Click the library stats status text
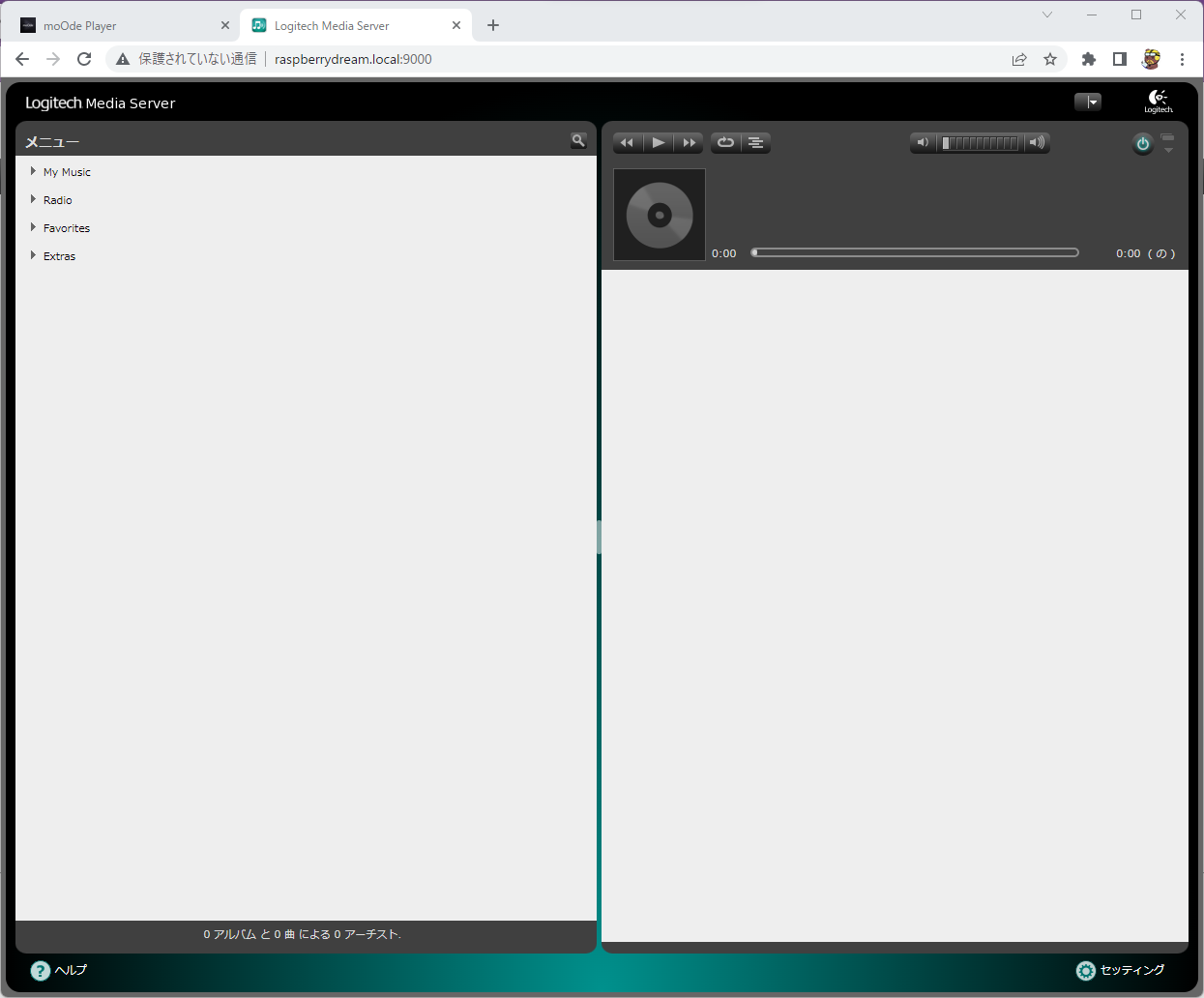Viewport: 1204px width, 998px height. click(x=302, y=934)
